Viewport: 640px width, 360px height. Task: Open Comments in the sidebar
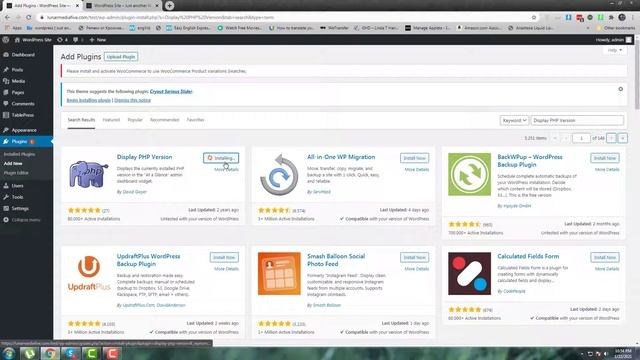[x=23, y=104]
